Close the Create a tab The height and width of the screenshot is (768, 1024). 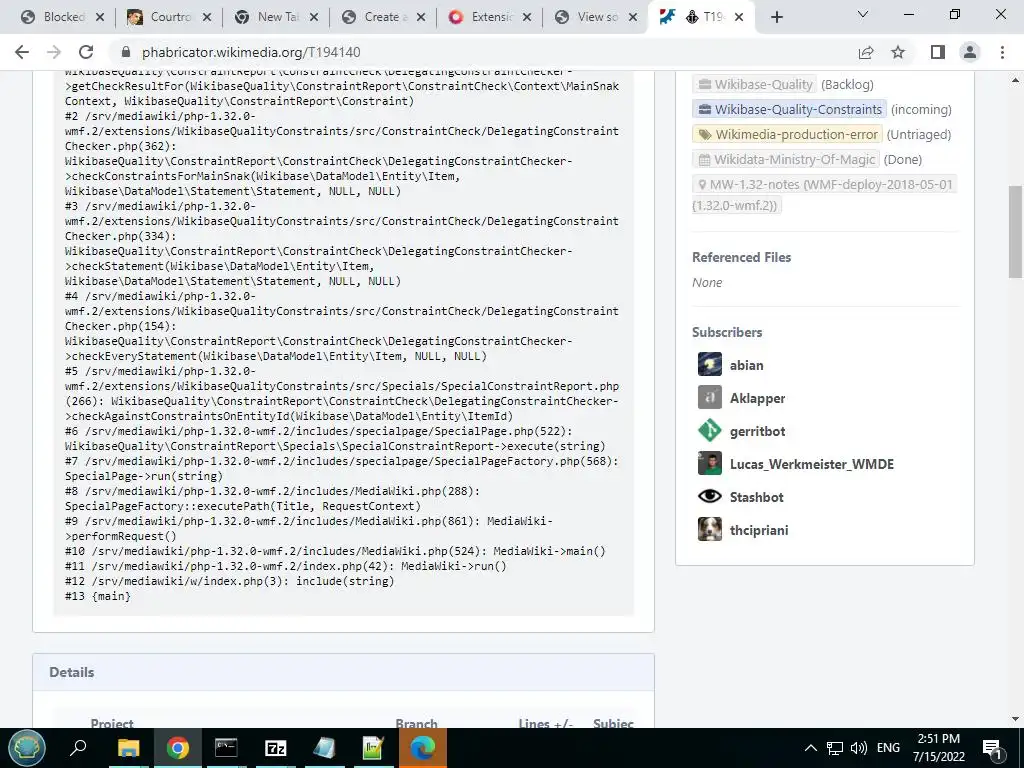pos(421,18)
